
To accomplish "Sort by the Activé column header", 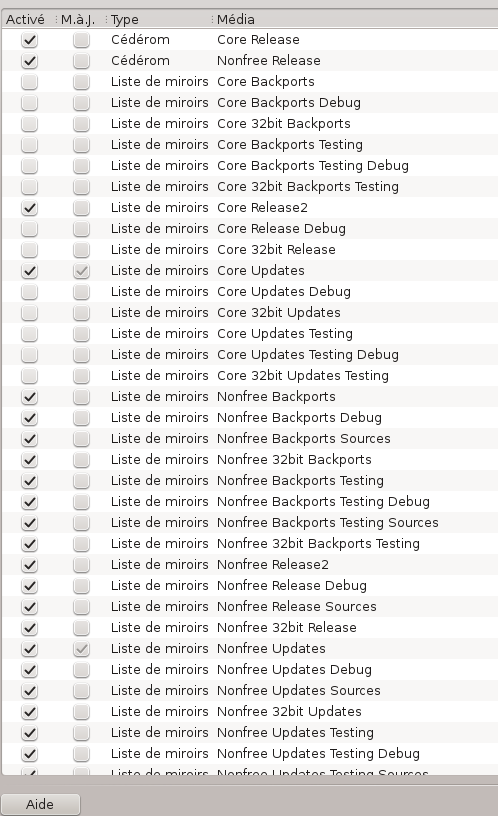I will (x=27, y=19).
